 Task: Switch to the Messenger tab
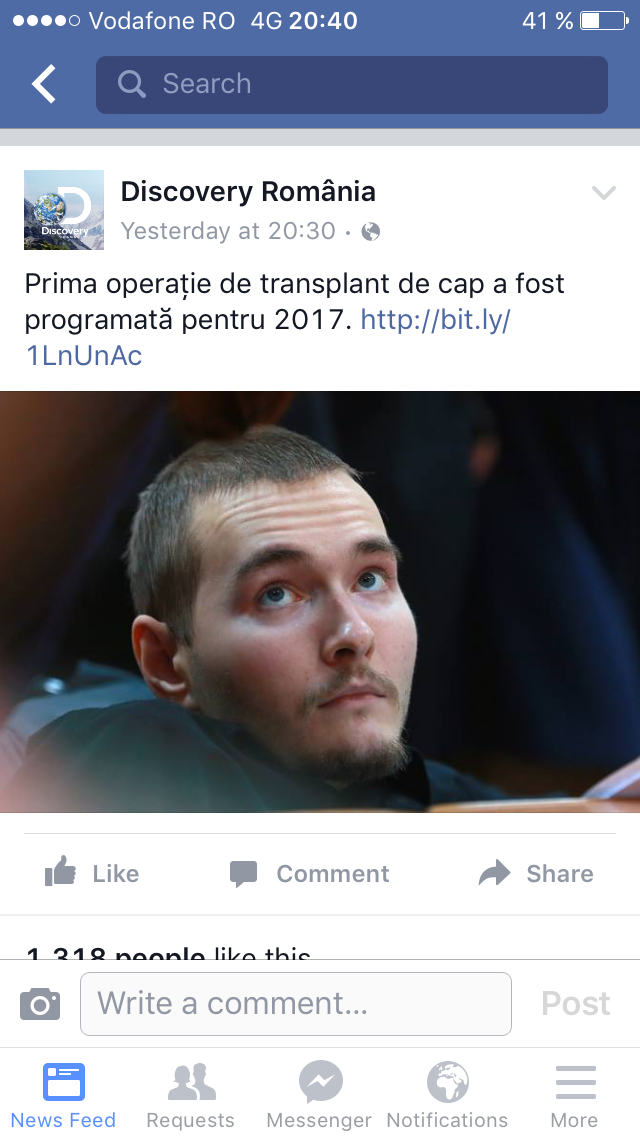(320, 1094)
